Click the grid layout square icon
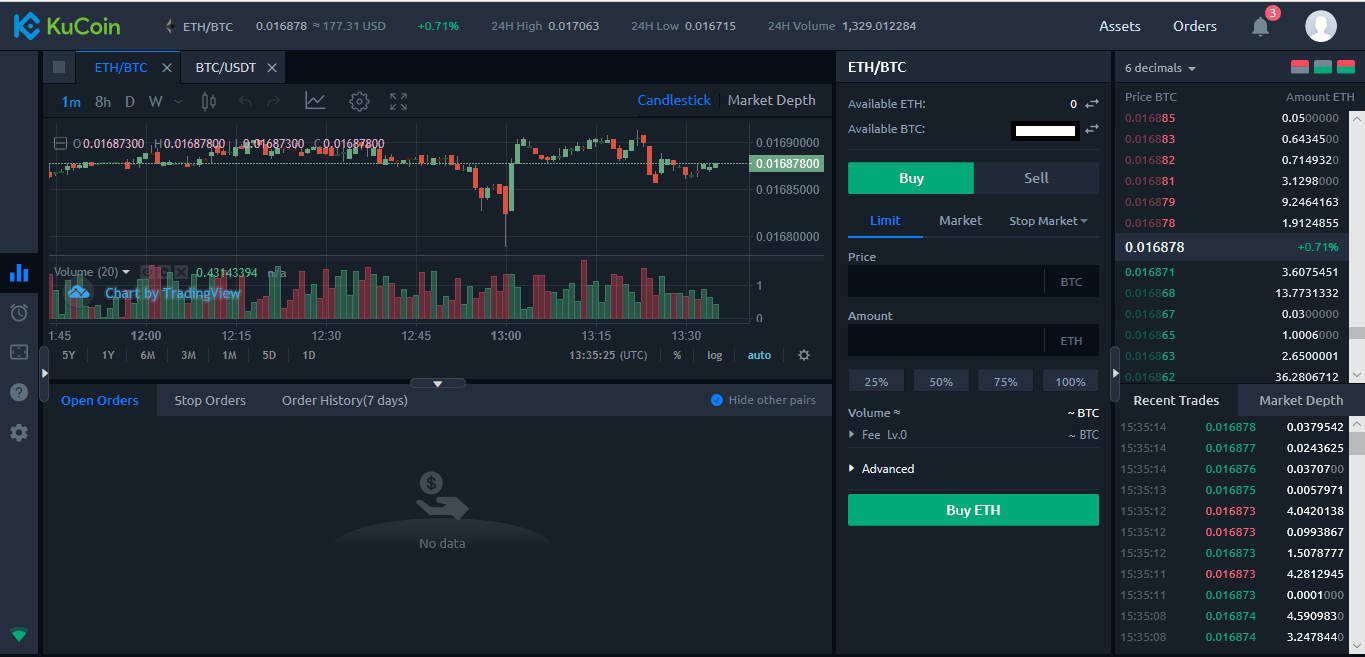Image resolution: width=1365 pixels, height=657 pixels. pos(58,67)
